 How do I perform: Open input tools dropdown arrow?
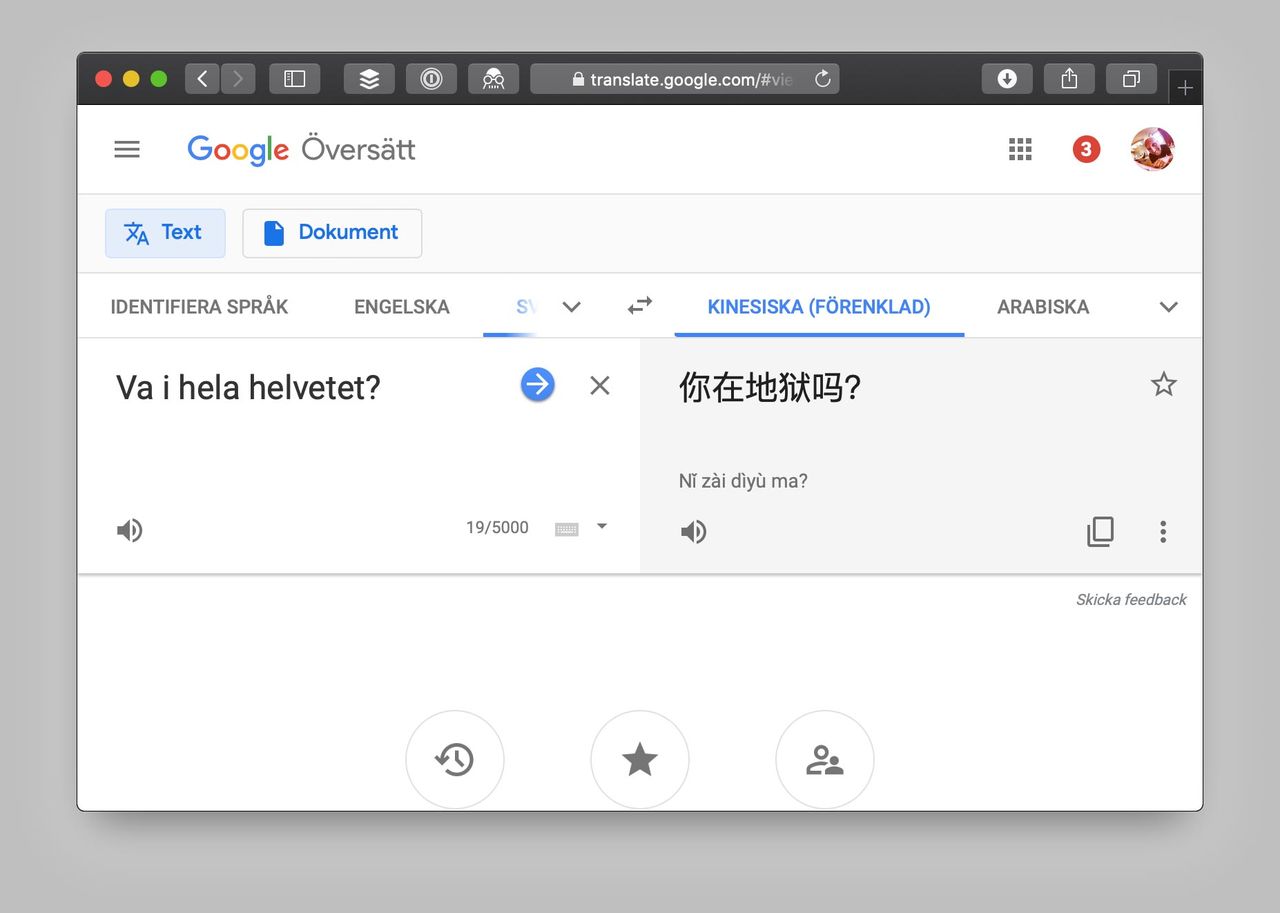pyautogui.click(x=602, y=526)
